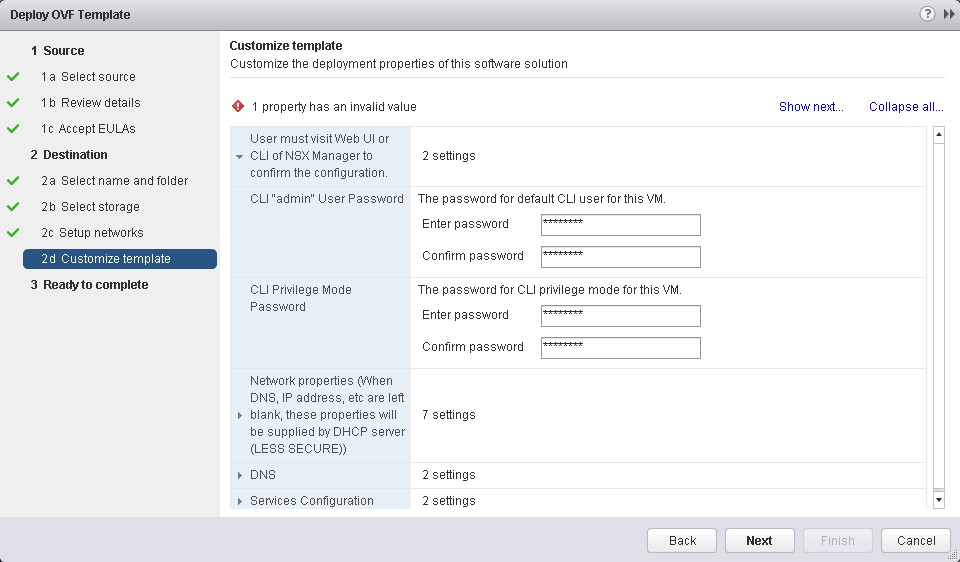Click the green checkmark beside Select source
This screenshot has width=960, height=562.
coord(13,77)
